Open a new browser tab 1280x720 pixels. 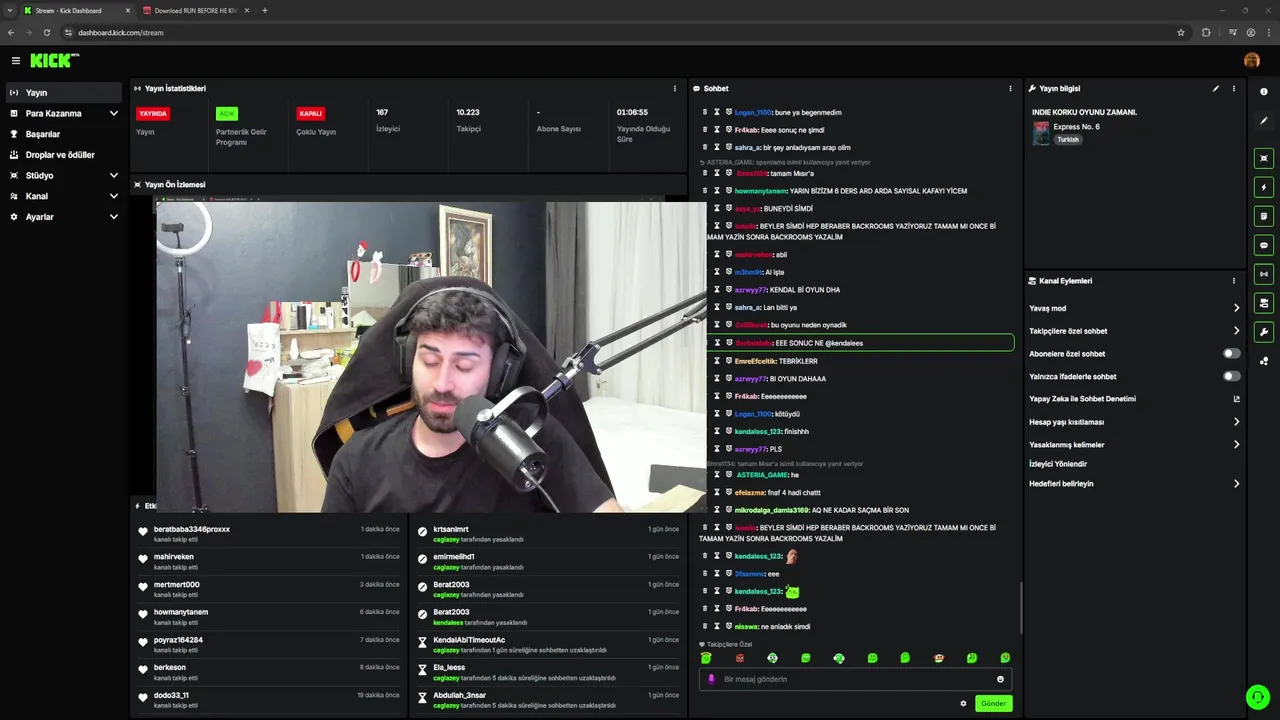click(x=265, y=10)
